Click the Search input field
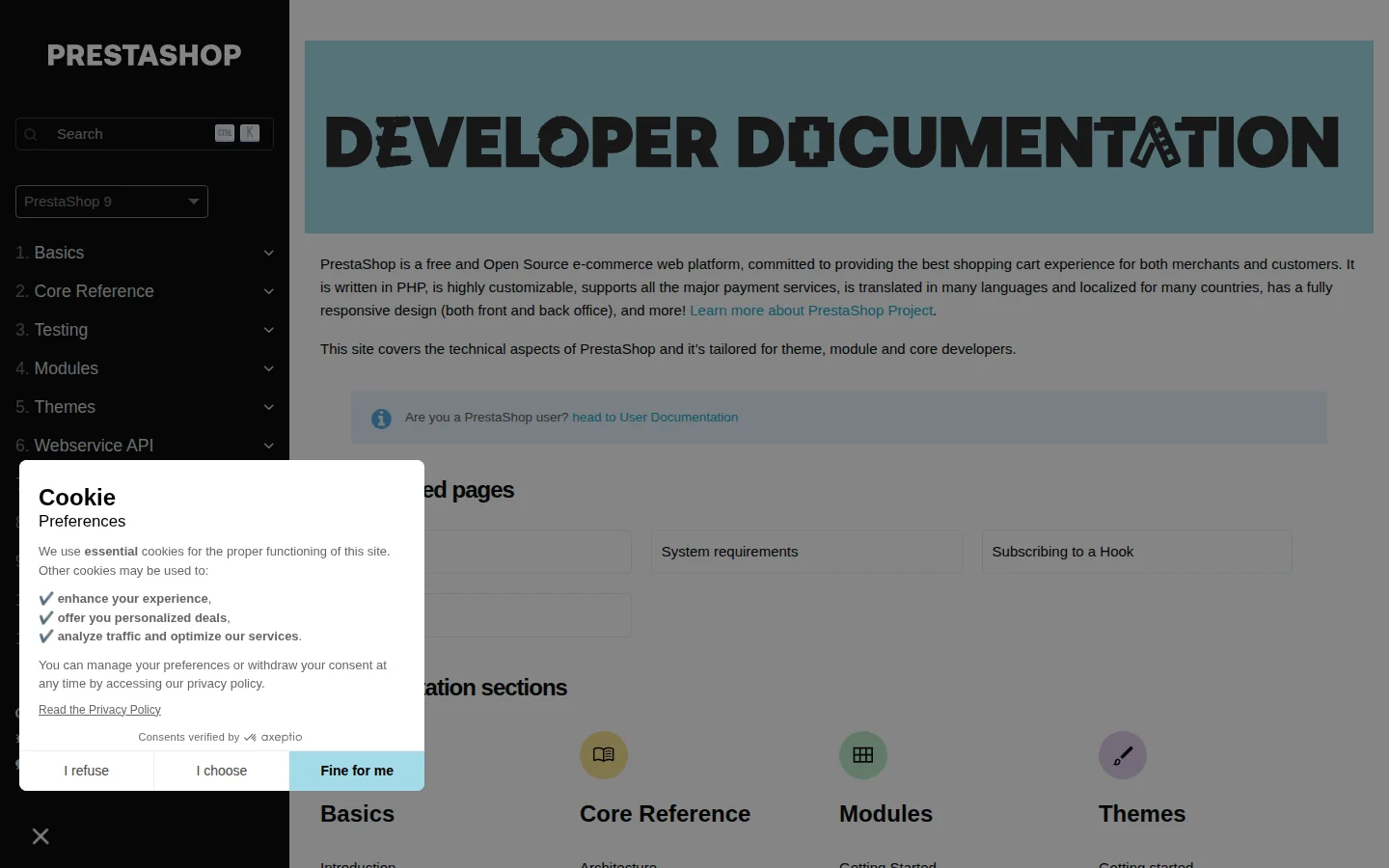The image size is (1389, 868). pos(145,134)
